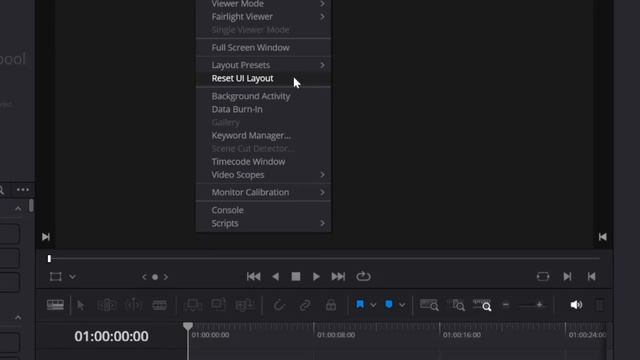This screenshot has height=360, width=640.
Task: Toggle Linked Selection chain icon
Action: [305, 305]
